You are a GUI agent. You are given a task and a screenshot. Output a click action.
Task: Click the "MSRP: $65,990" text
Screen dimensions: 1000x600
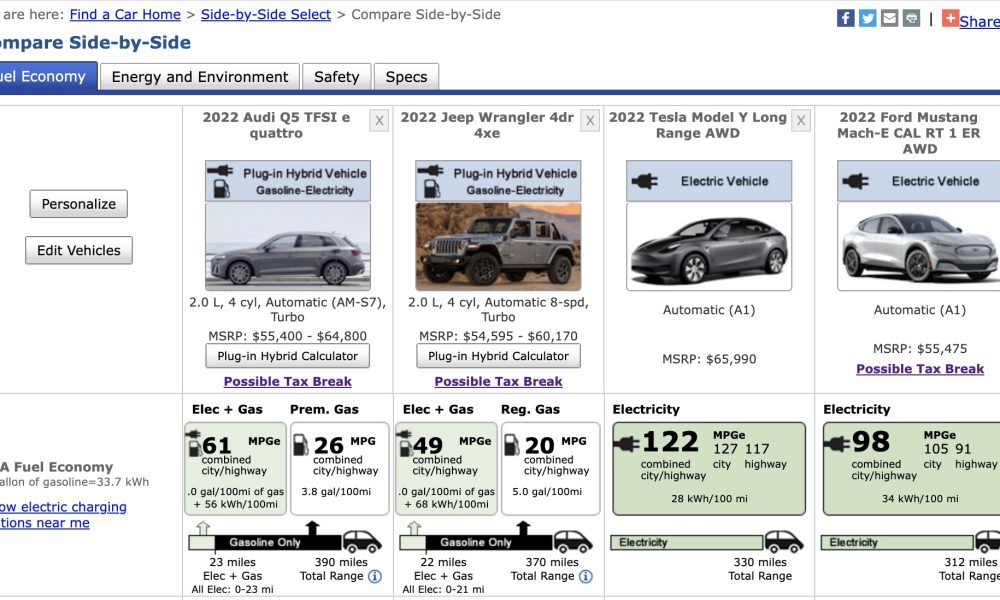point(709,360)
